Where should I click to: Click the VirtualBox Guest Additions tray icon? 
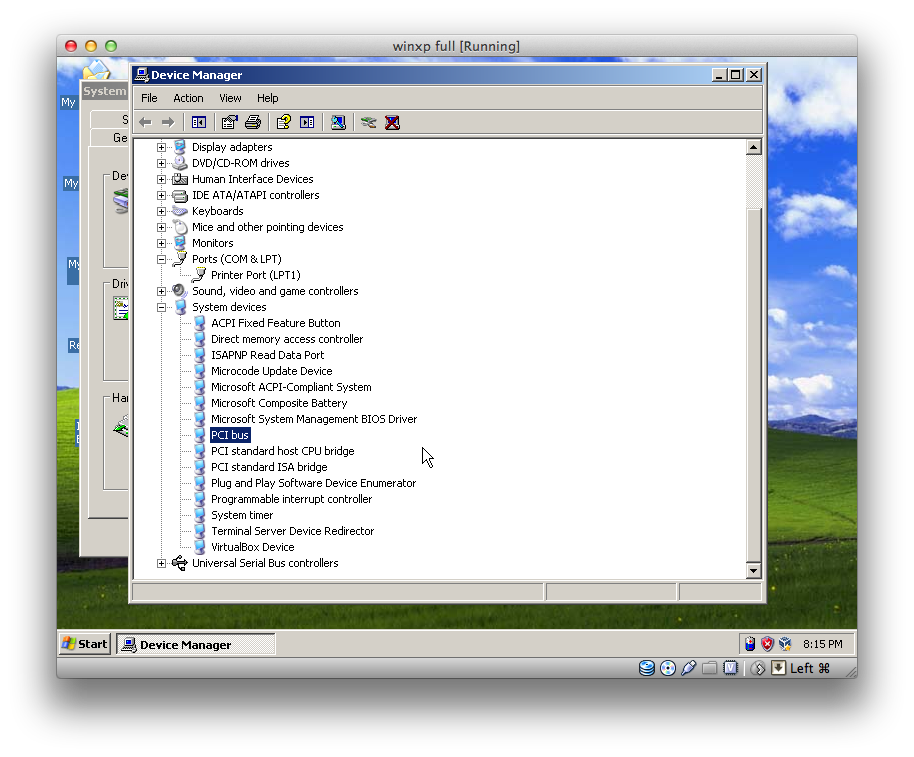click(785, 645)
